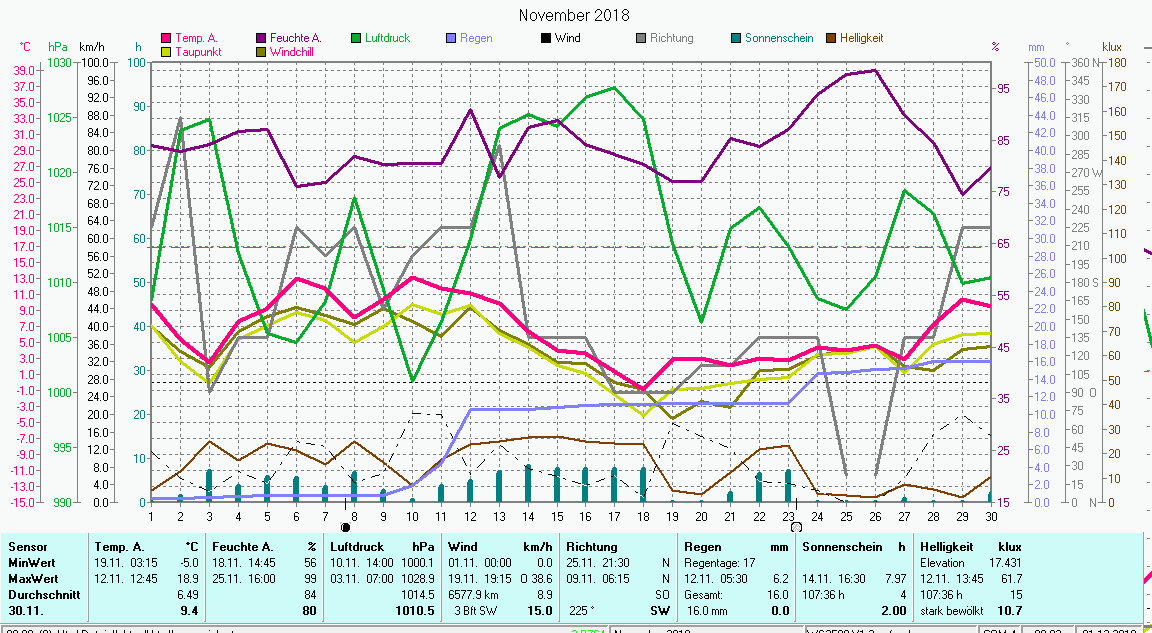Click the full moon icon near day 23
Image resolution: width=1152 pixels, height=633 pixels.
(795, 526)
